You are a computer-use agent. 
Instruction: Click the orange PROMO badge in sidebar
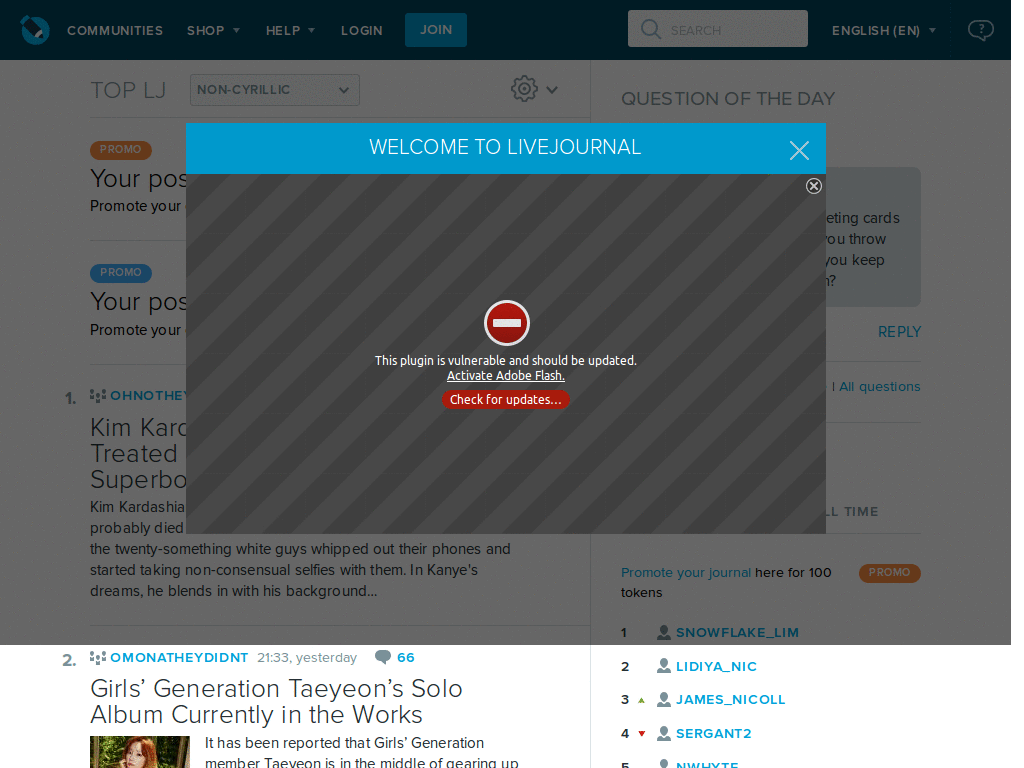(x=889, y=573)
